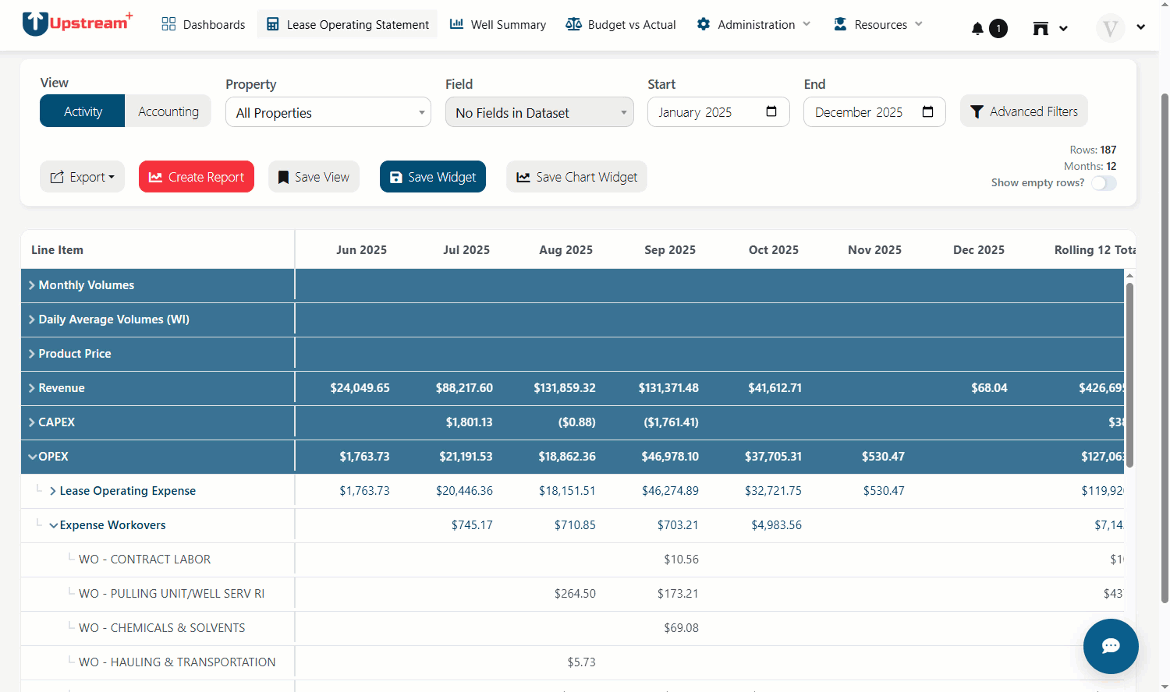The width and height of the screenshot is (1170, 692).
Task: Click the calendar icon in Start date
Action: tap(772, 112)
